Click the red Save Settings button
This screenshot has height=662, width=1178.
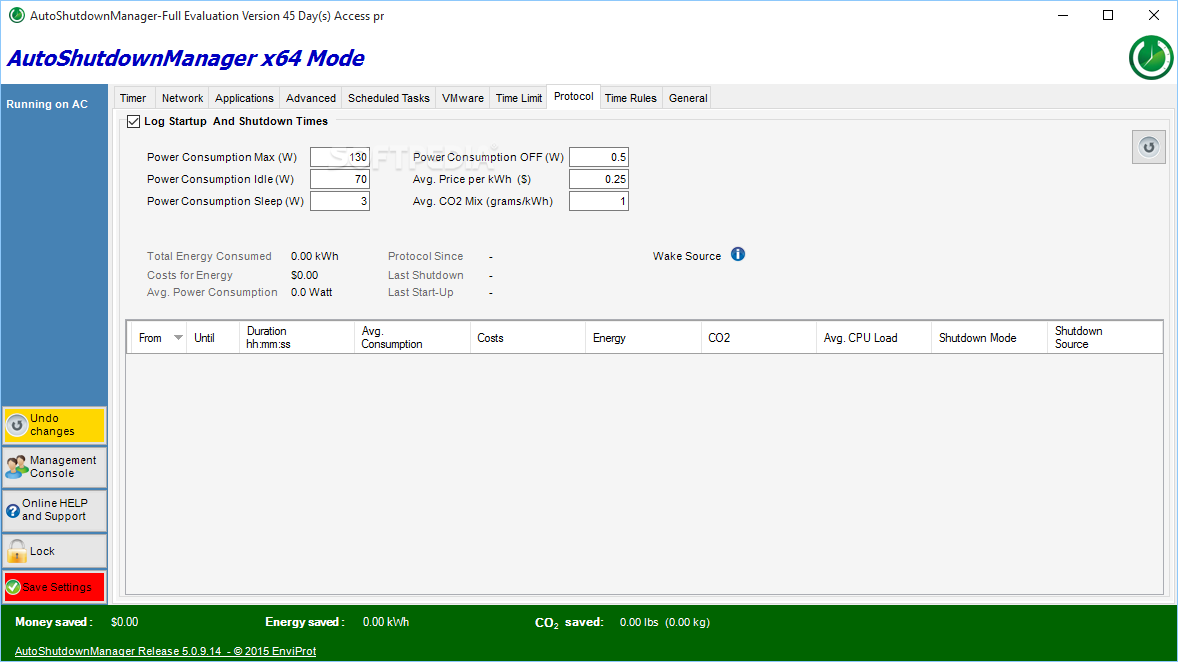(54, 587)
